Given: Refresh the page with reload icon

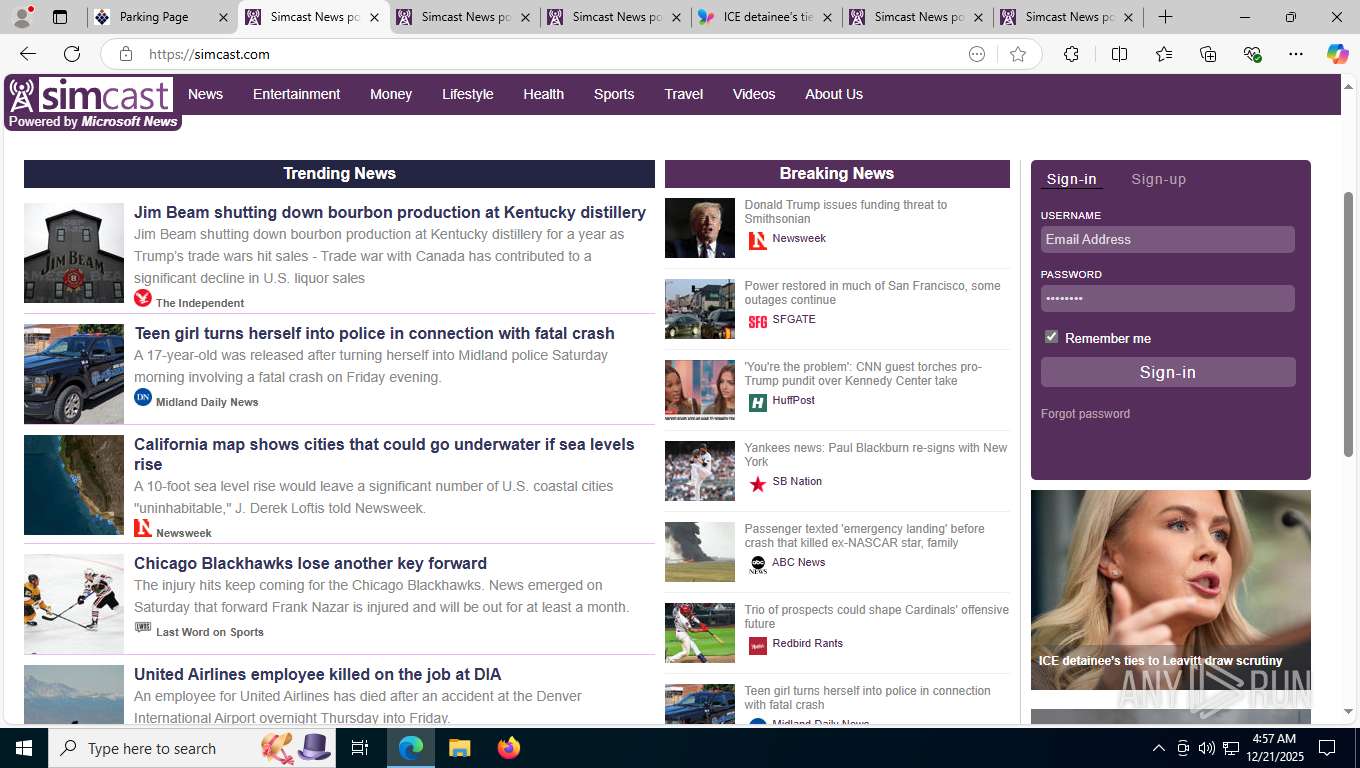Looking at the screenshot, I should (72, 54).
